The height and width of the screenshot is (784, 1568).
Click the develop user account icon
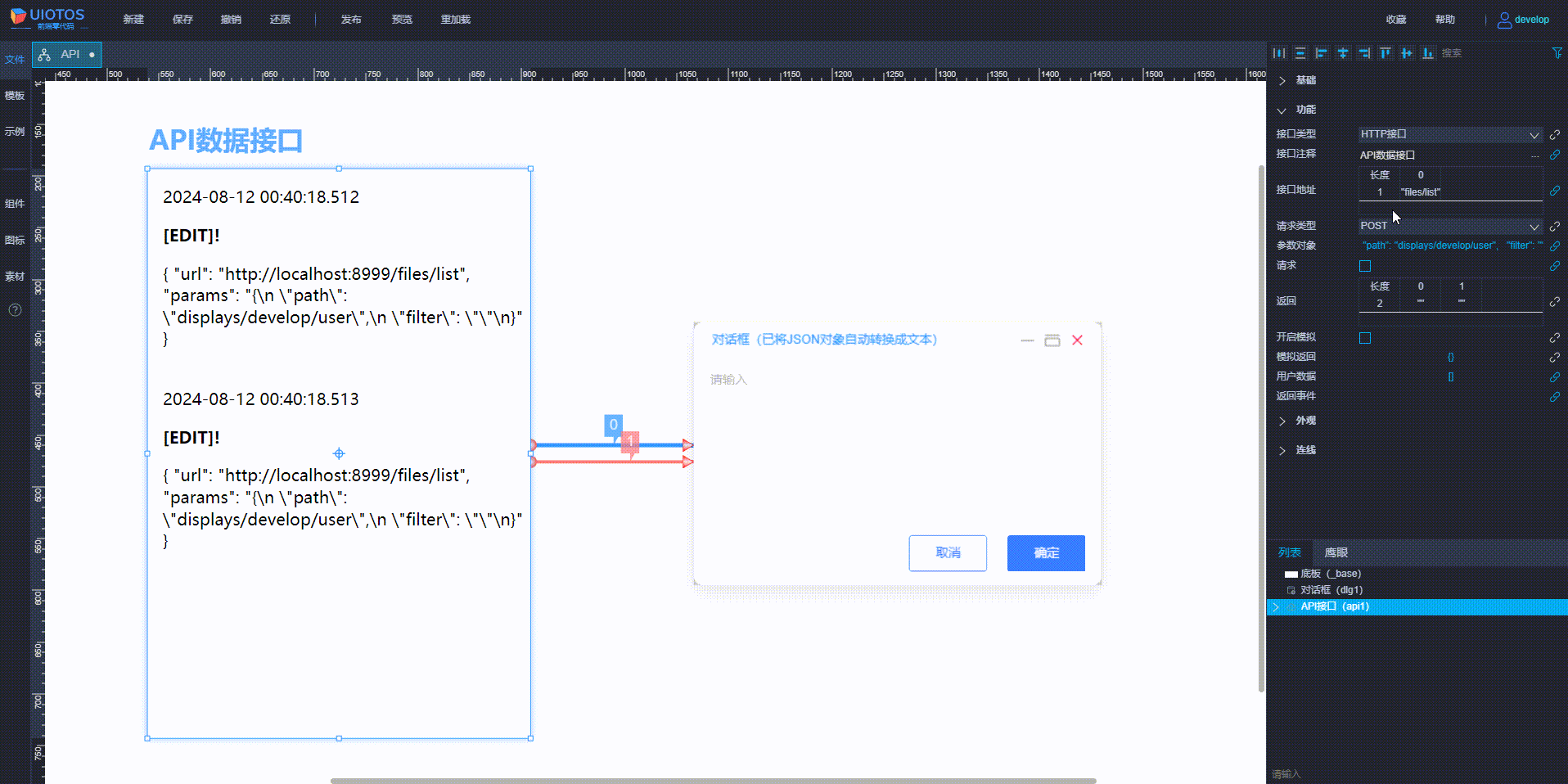[1504, 20]
